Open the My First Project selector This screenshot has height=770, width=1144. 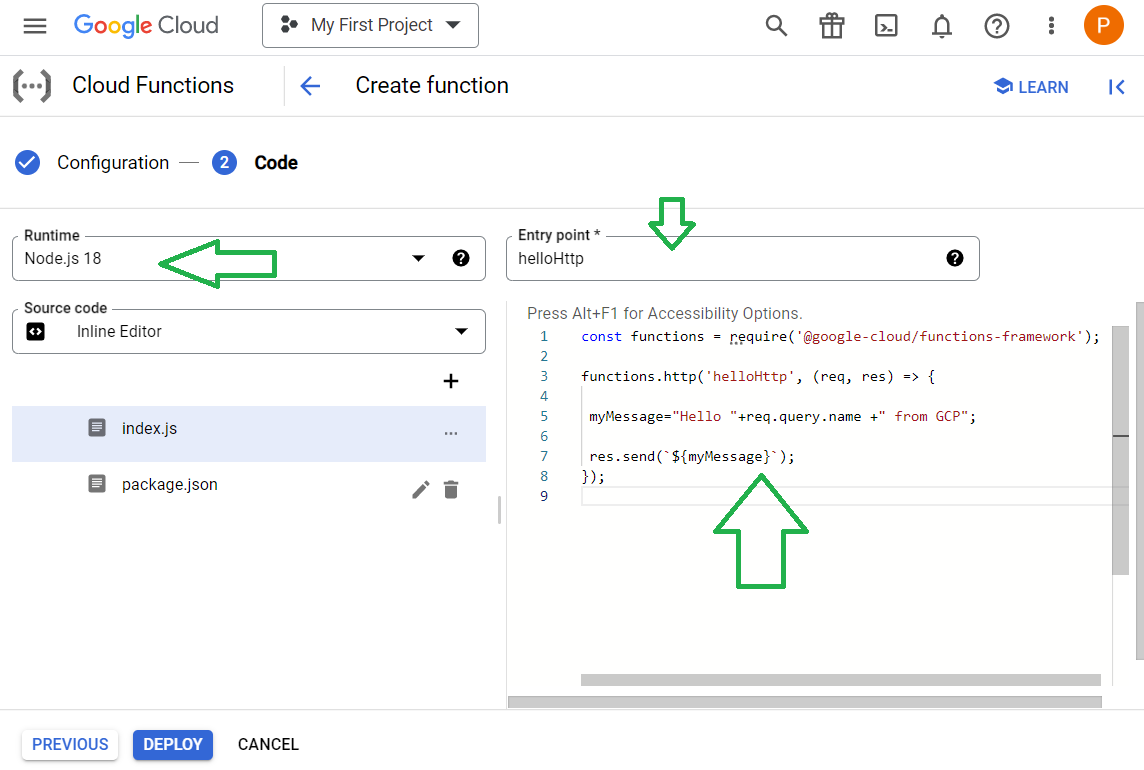(x=370, y=26)
